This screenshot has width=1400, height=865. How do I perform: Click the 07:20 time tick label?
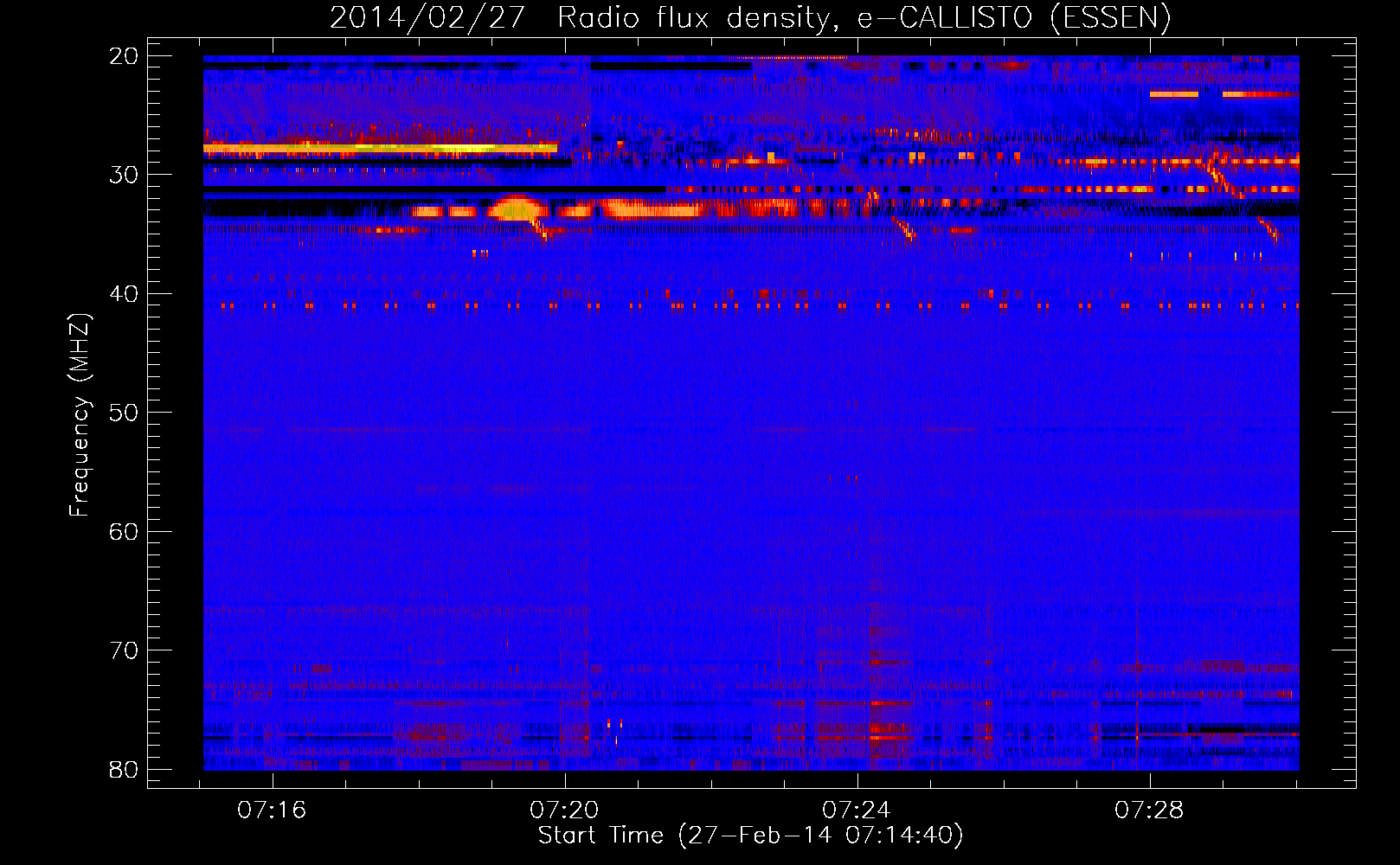pyautogui.click(x=565, y=811)
